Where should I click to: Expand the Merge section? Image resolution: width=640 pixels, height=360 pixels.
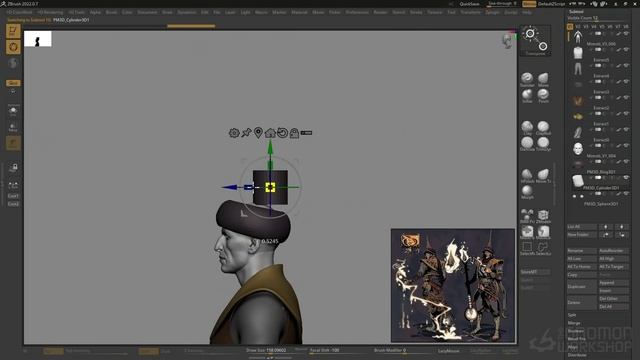(x=574, y=323)
